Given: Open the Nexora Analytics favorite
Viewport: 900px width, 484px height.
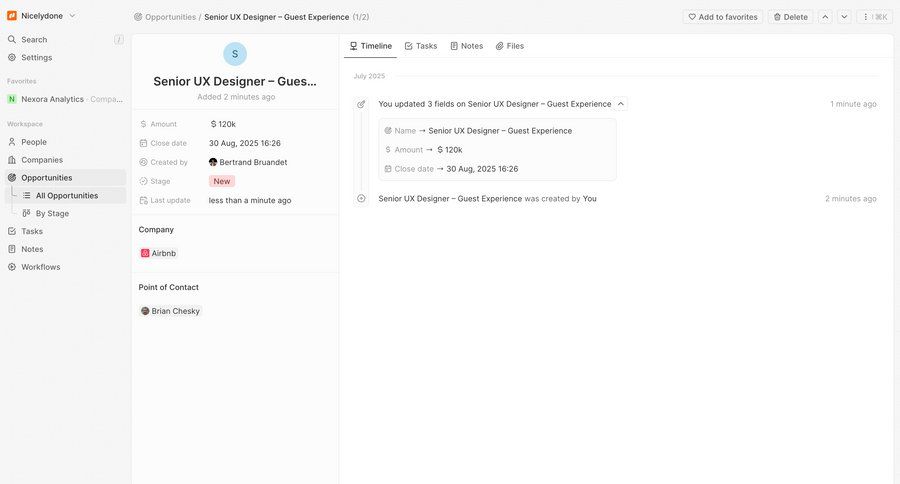Looking at the screenshot, I should point(64,99).
